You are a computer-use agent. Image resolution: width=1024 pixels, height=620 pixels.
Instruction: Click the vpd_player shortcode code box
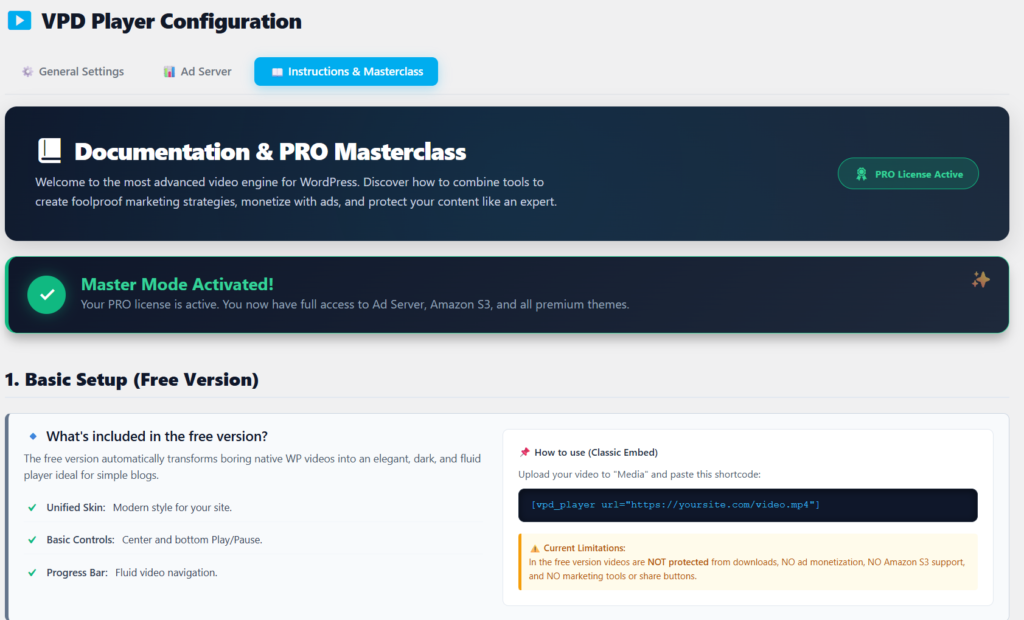coord(747,505)
